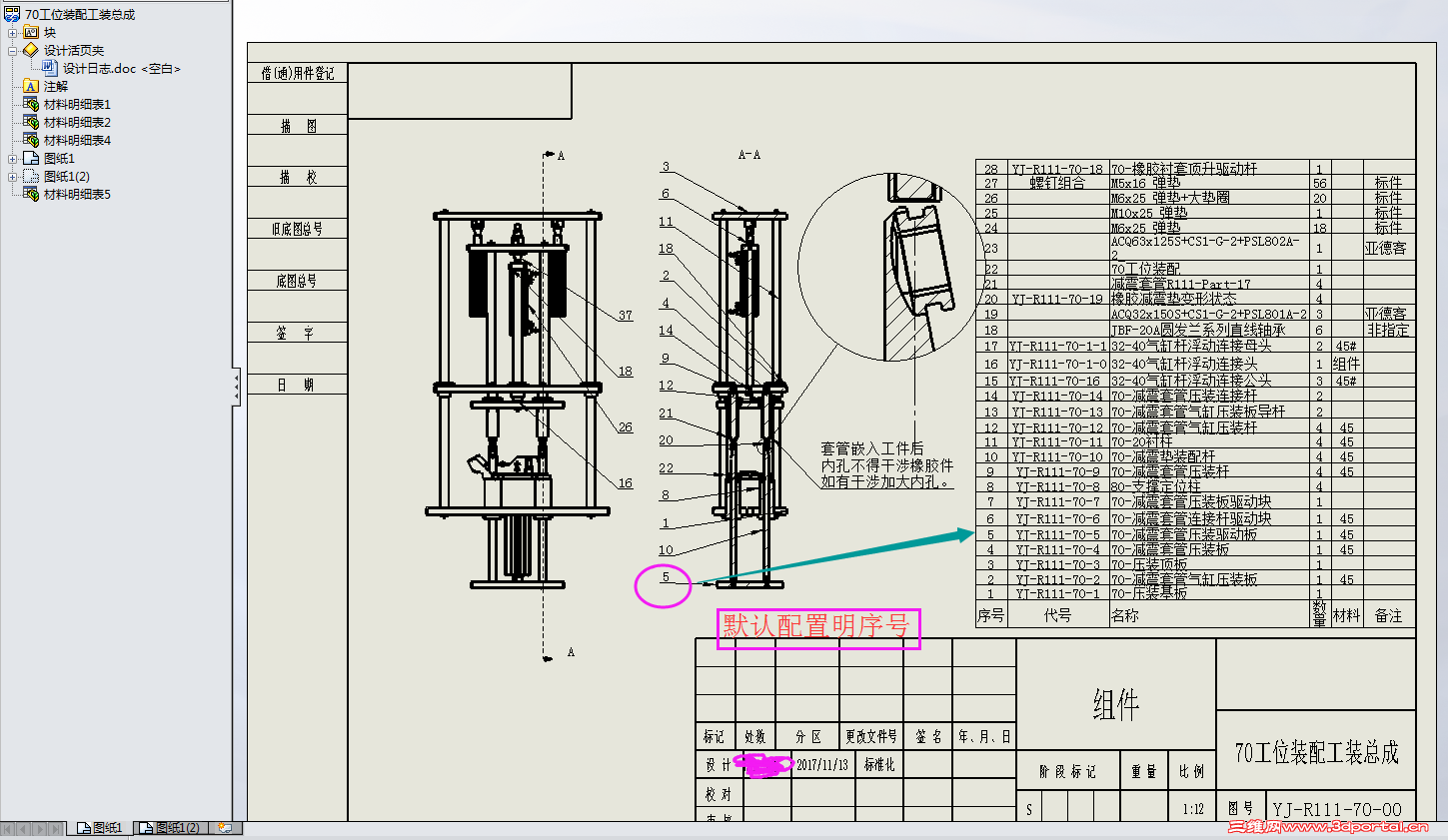This screenshot has height=840, width=1448.
Task: Select the 注解 annotations folder icon
Action: pyautogui.click(x=31, y=86)
